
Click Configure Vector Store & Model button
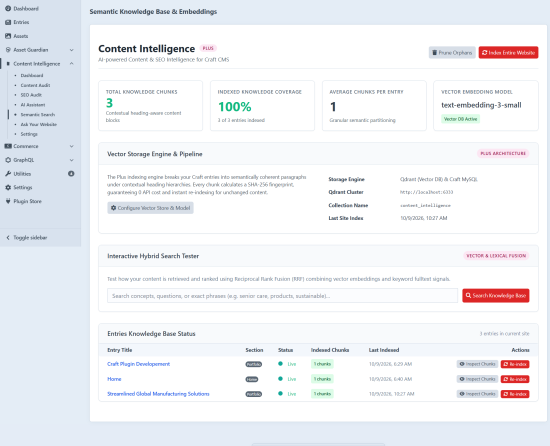[150, 208]
